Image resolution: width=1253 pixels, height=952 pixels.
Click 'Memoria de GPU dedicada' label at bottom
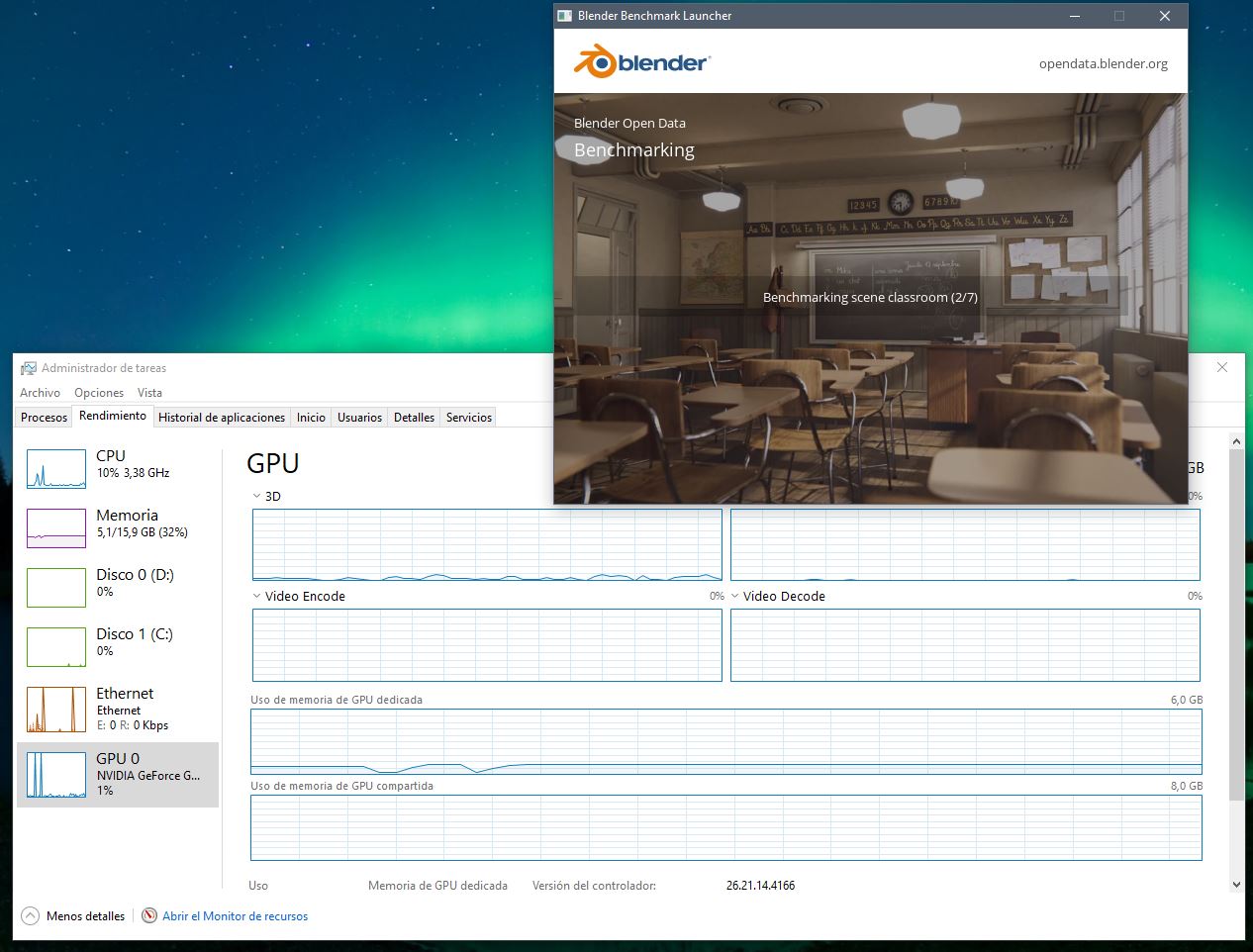click(437, 886)
